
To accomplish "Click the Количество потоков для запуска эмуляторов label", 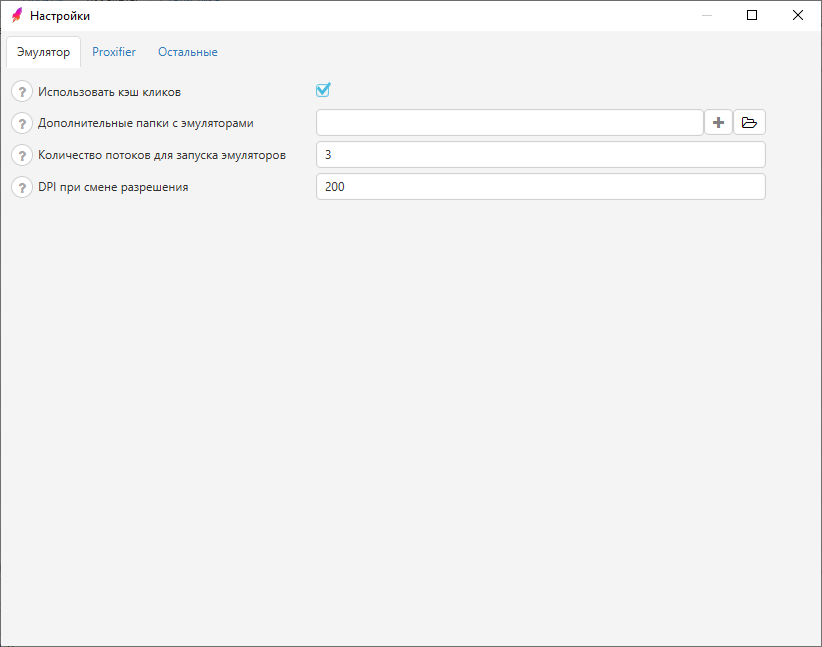I will (162, 155).
